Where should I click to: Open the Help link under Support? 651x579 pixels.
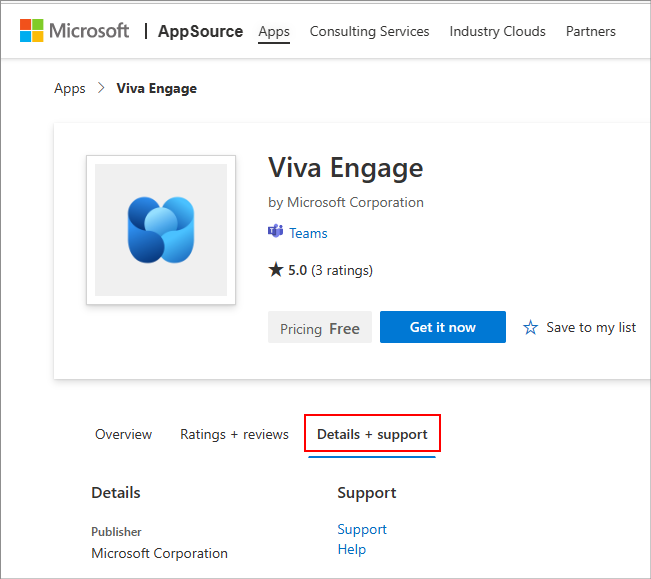352,549
